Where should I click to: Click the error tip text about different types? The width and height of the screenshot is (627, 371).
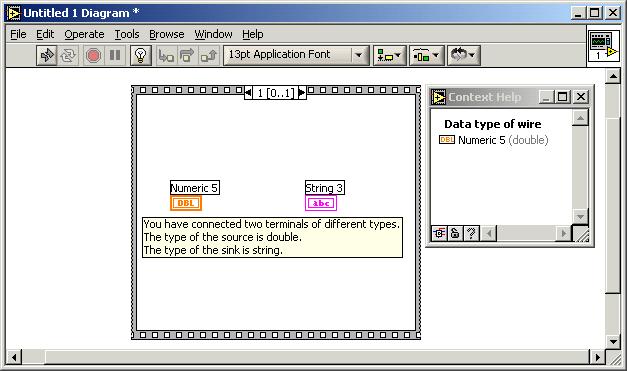(272, 237)
